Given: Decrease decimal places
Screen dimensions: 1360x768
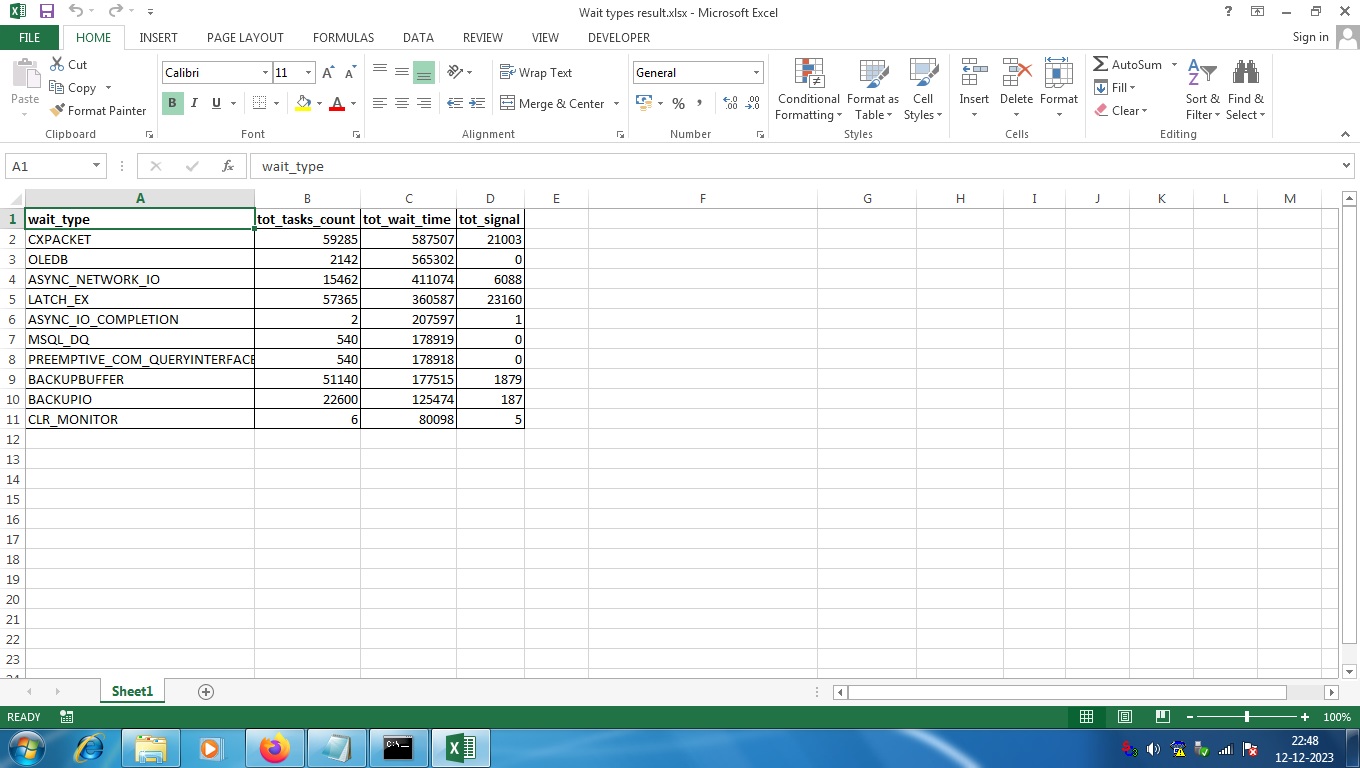Looking at the screenshot, I should 752,103.
